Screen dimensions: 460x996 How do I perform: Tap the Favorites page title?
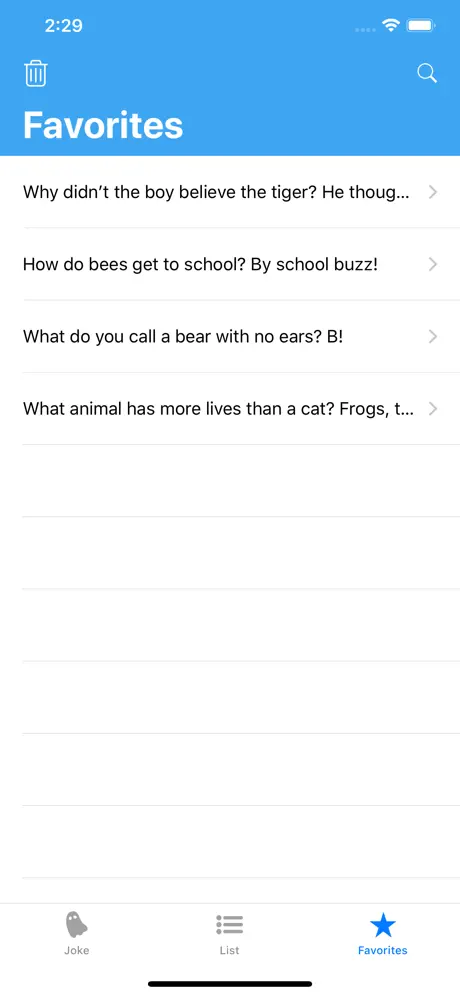103,125
